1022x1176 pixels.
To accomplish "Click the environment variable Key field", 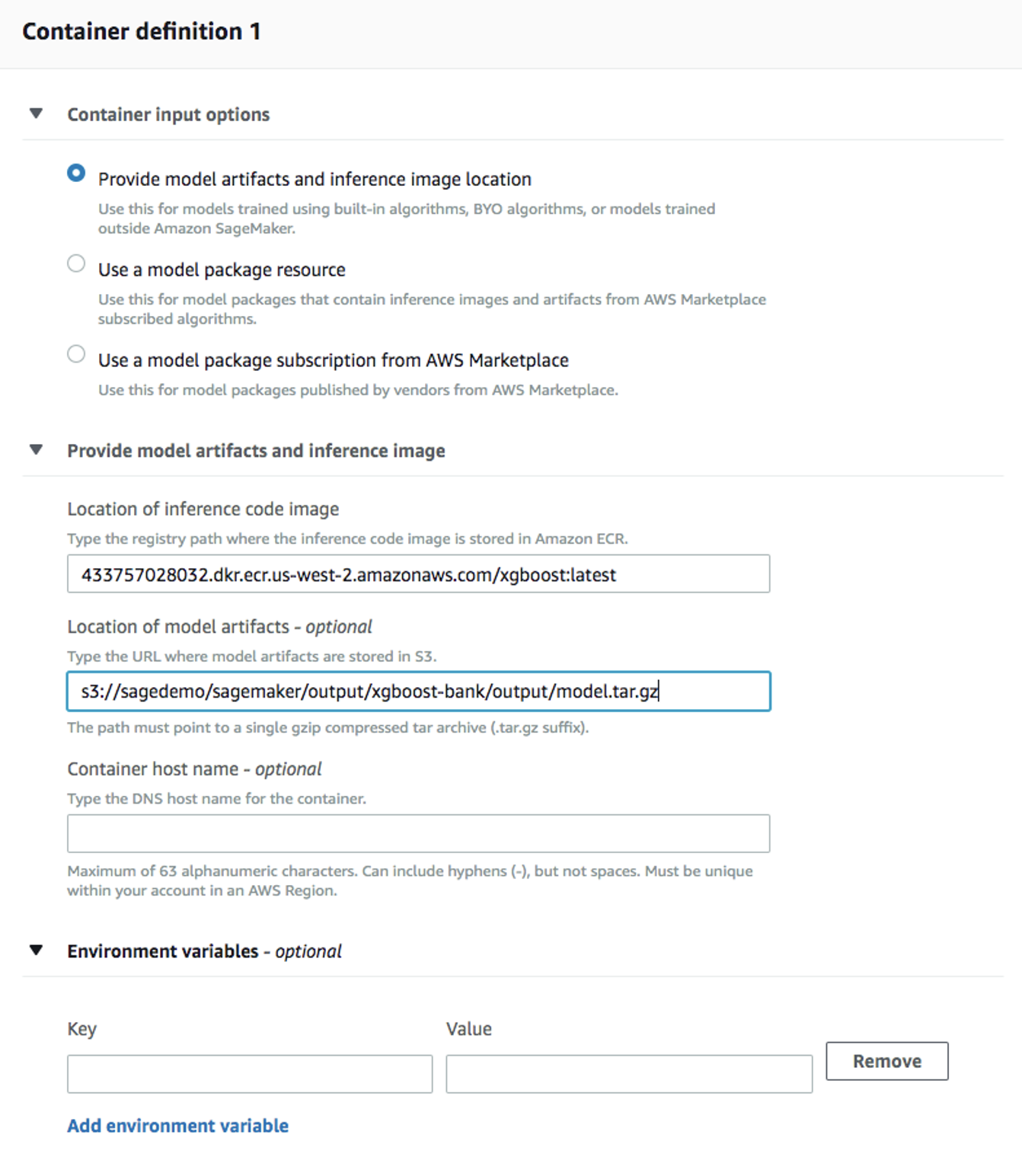I will (249, 1074).
